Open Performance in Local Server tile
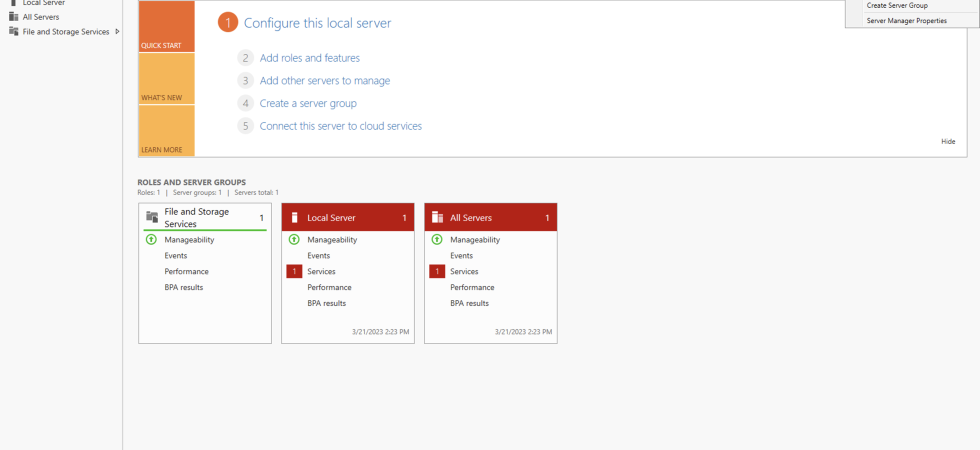 [329, 288]
